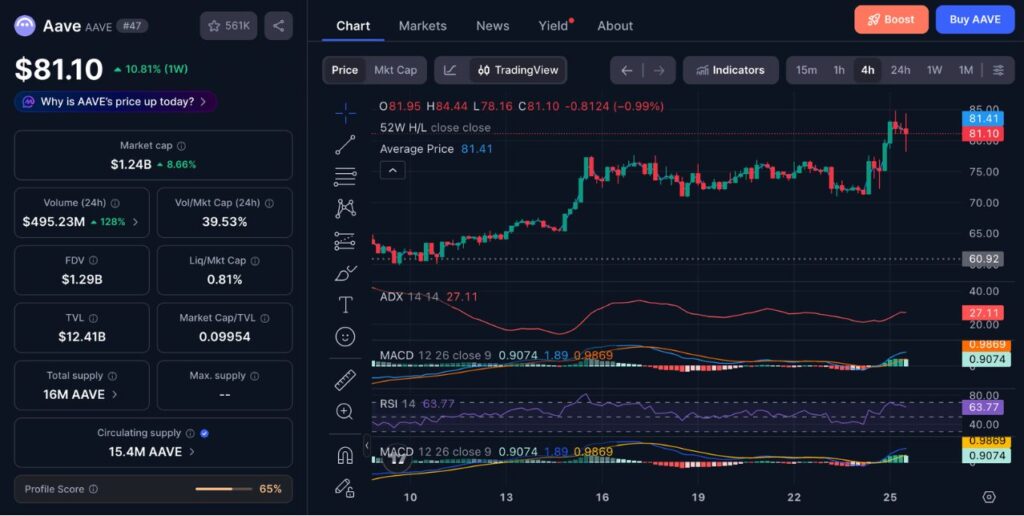Open the Fibonacci retracement tools
Image resolution: width=1024 pixels, height=516 pixels.
[x=345, y=176]
